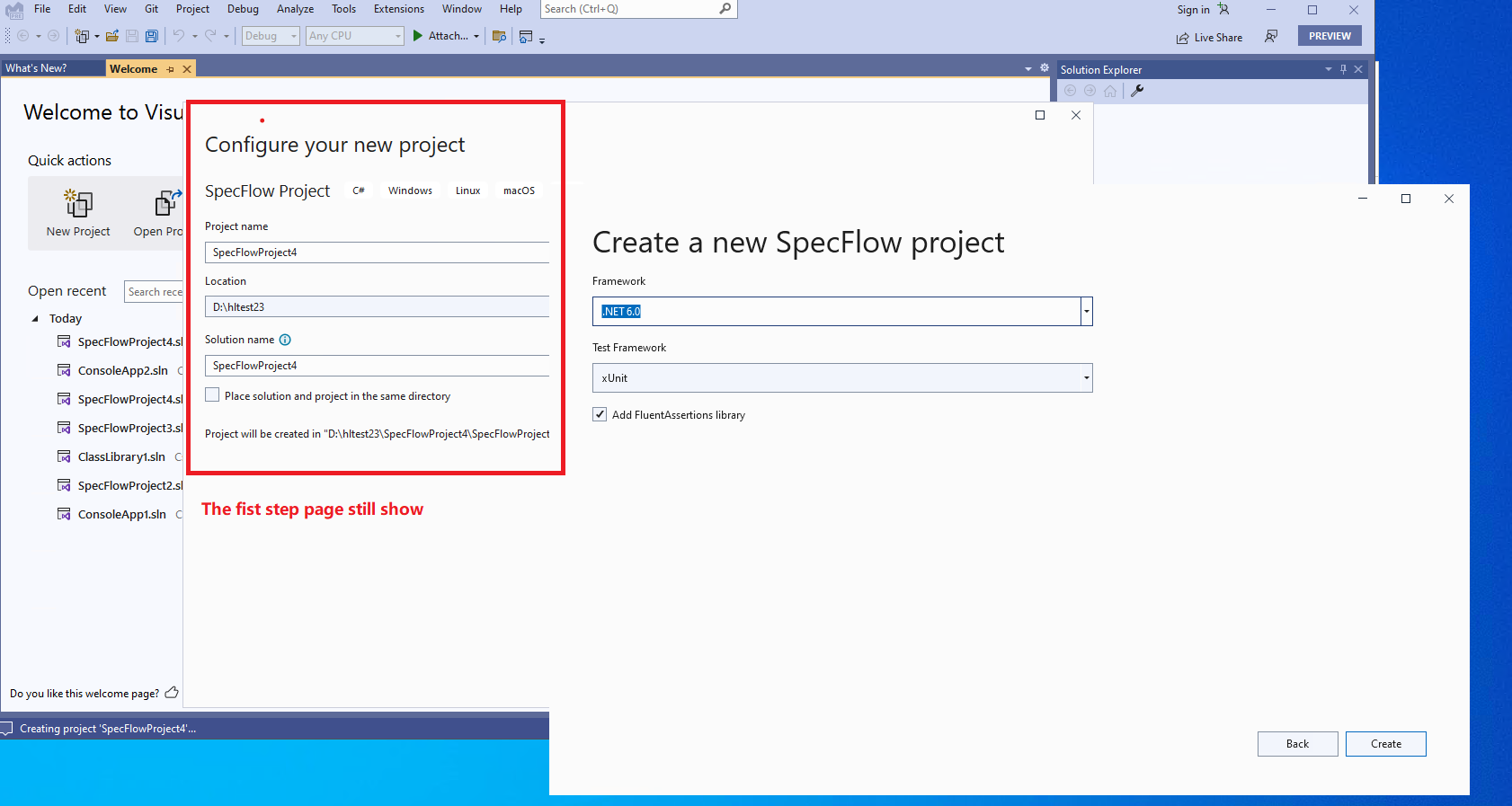Close the Welcome tab

pos(187,69)
